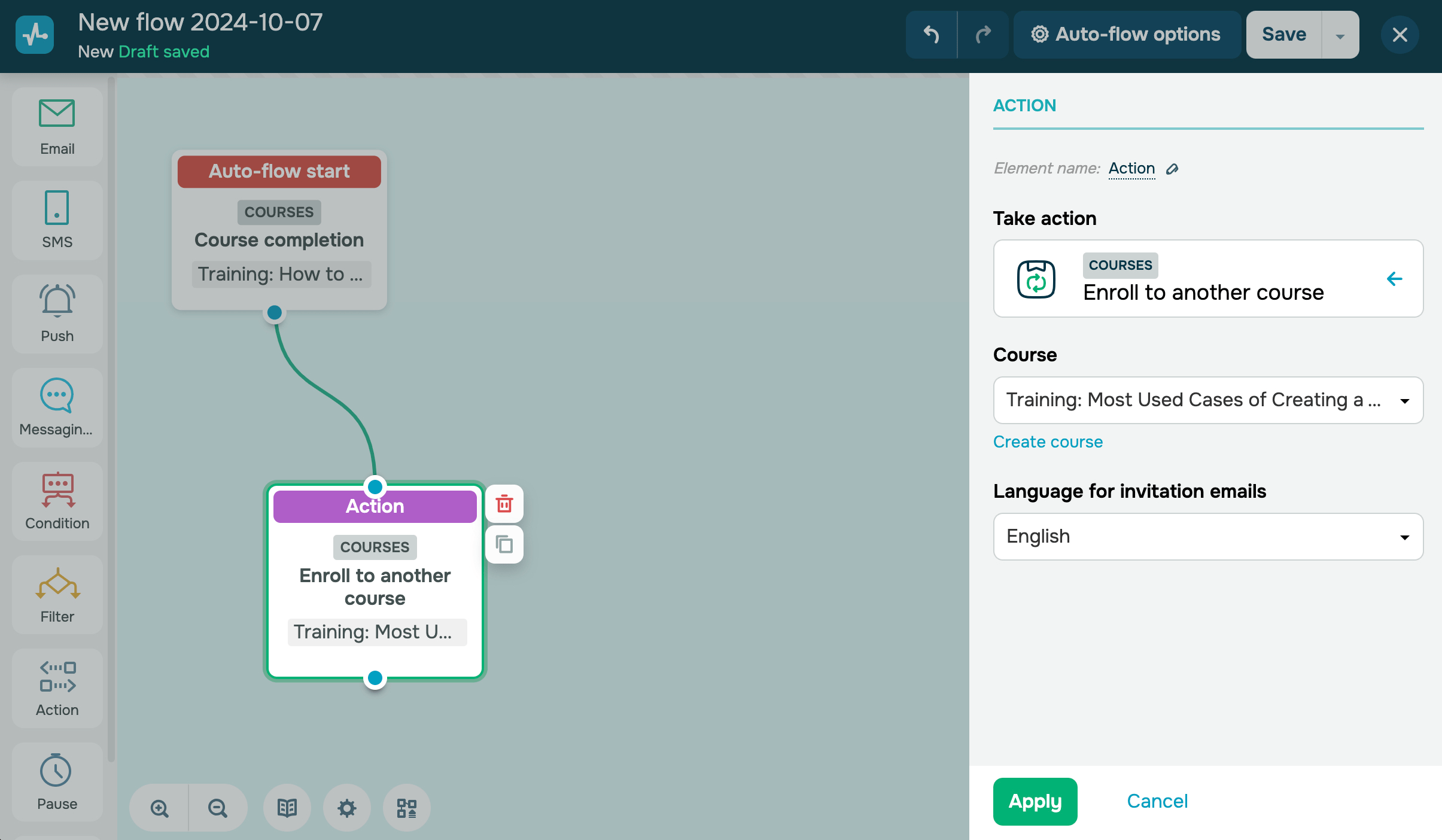The height and width of the screenshot is (840, 1442).
Task: Open Auto-flow options
Action: point(1126,35)
